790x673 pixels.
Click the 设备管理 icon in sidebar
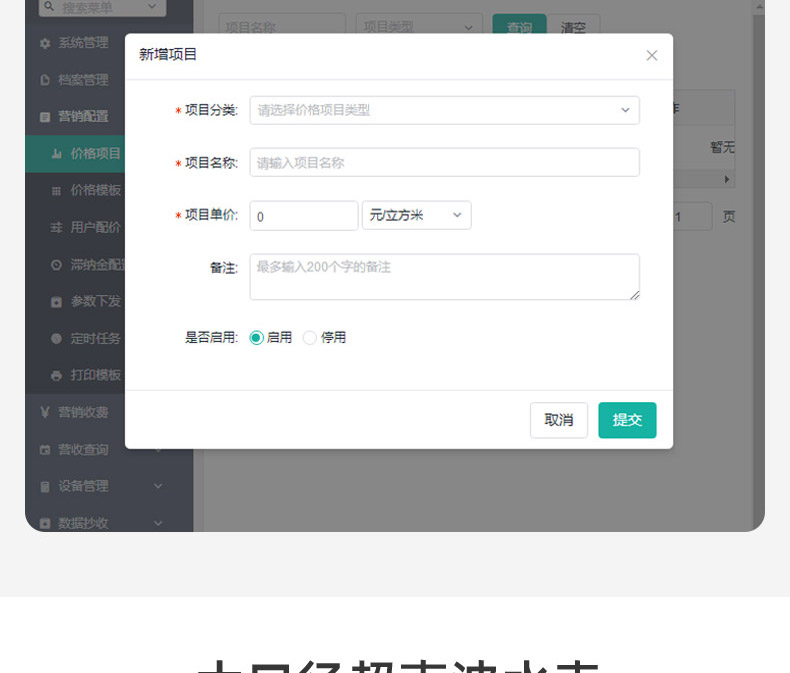tap(44, 487)
